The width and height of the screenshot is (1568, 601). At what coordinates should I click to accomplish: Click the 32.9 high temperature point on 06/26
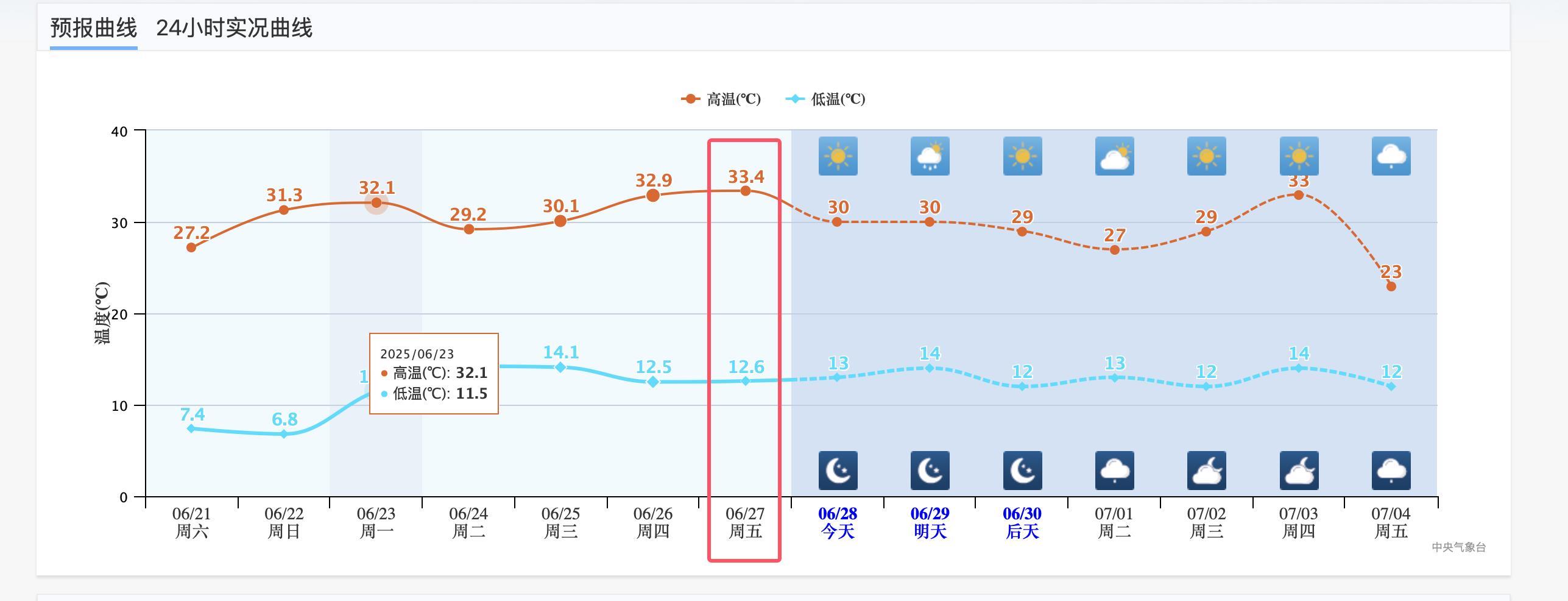[x=652, y=196]
